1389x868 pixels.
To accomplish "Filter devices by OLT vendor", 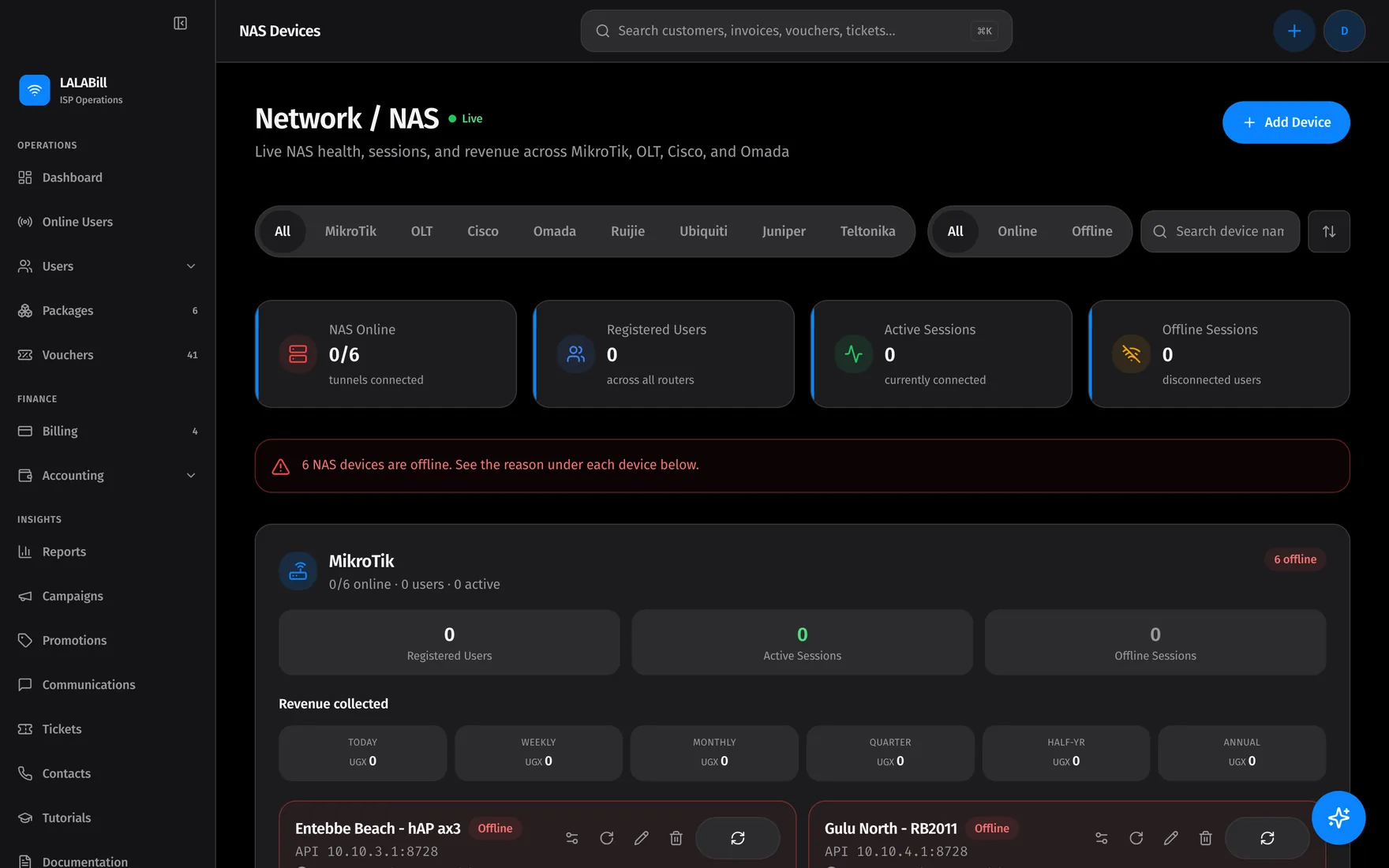I will (x=421, y=231).
